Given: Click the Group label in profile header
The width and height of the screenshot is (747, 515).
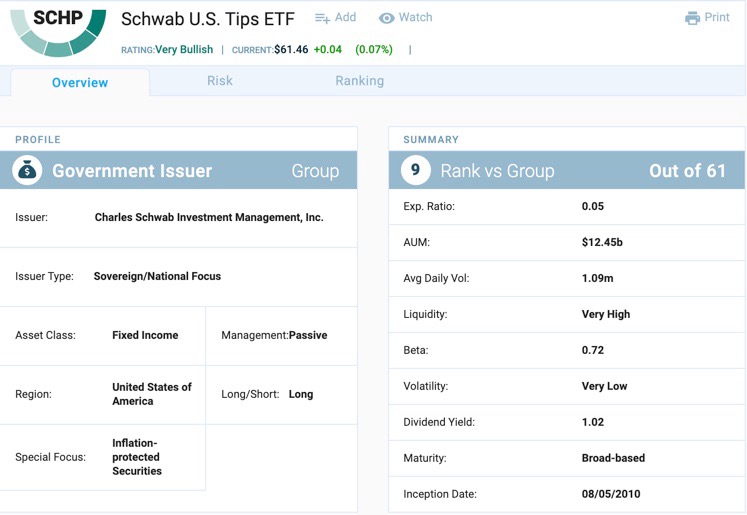Looking at the screenshot, I should click(x=315, y=171).
